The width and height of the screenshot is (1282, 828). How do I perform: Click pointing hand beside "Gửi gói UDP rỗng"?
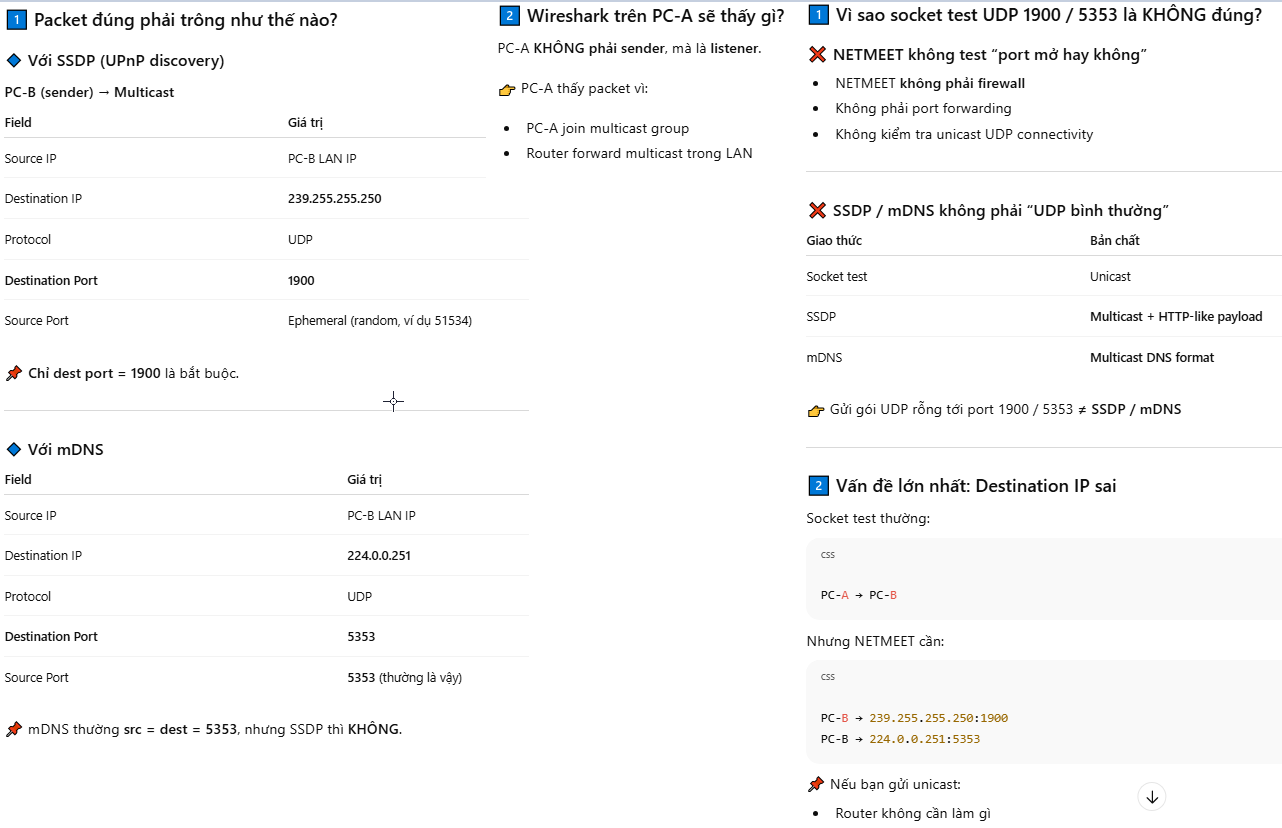click(816, 410)
